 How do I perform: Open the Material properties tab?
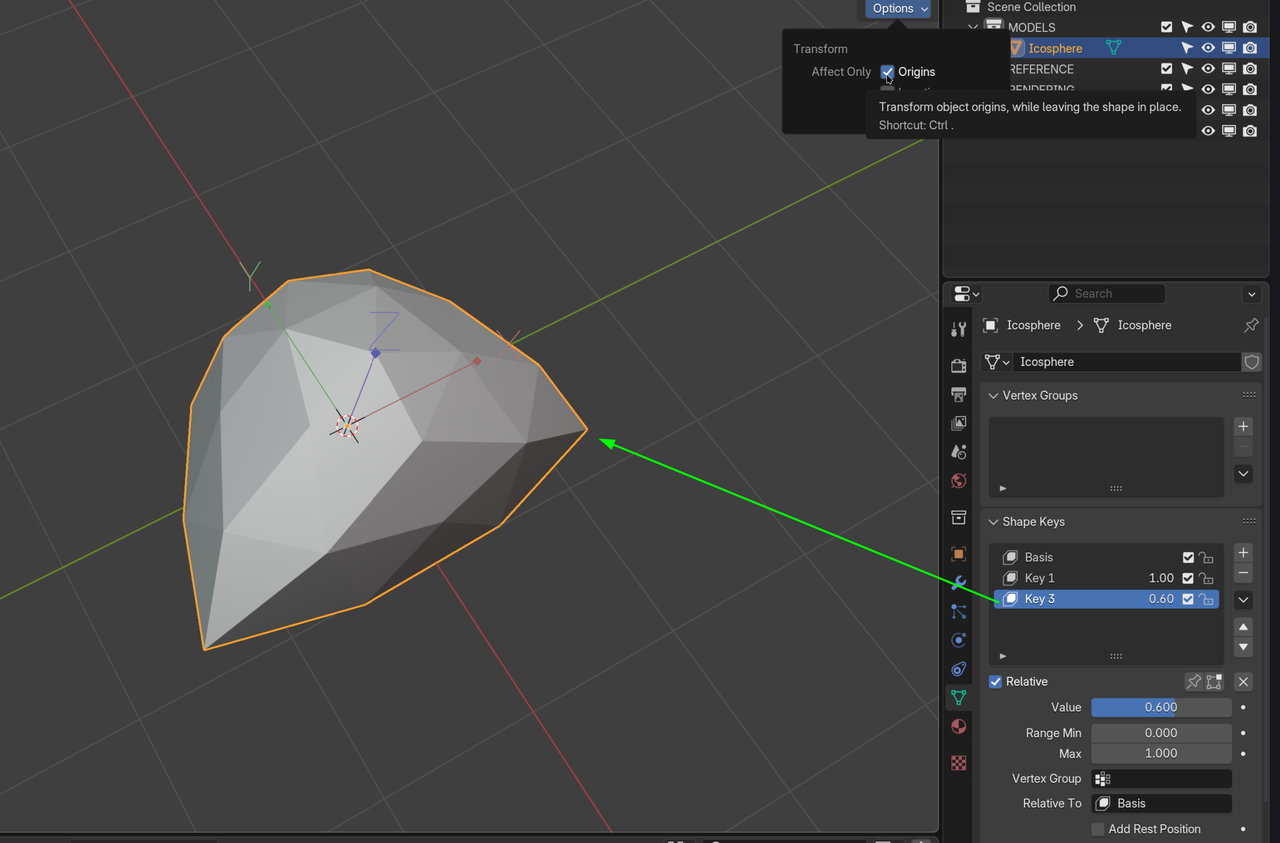pyautogui.click(x=958, y=727)
